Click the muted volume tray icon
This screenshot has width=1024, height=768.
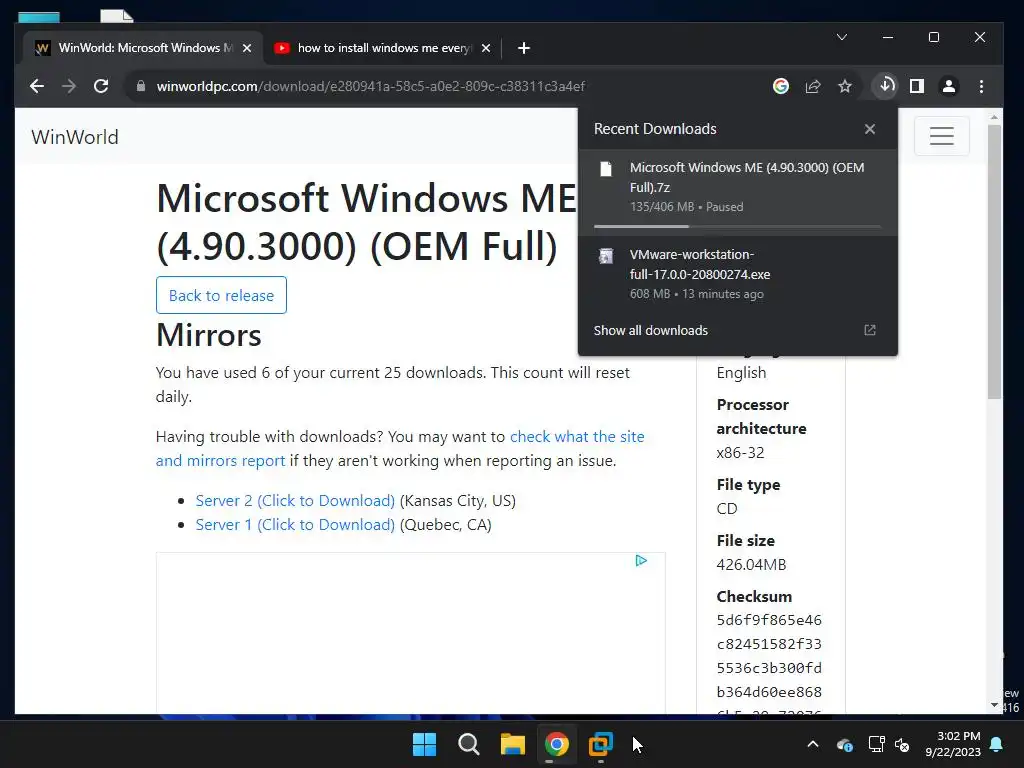[x=902, y=744]
